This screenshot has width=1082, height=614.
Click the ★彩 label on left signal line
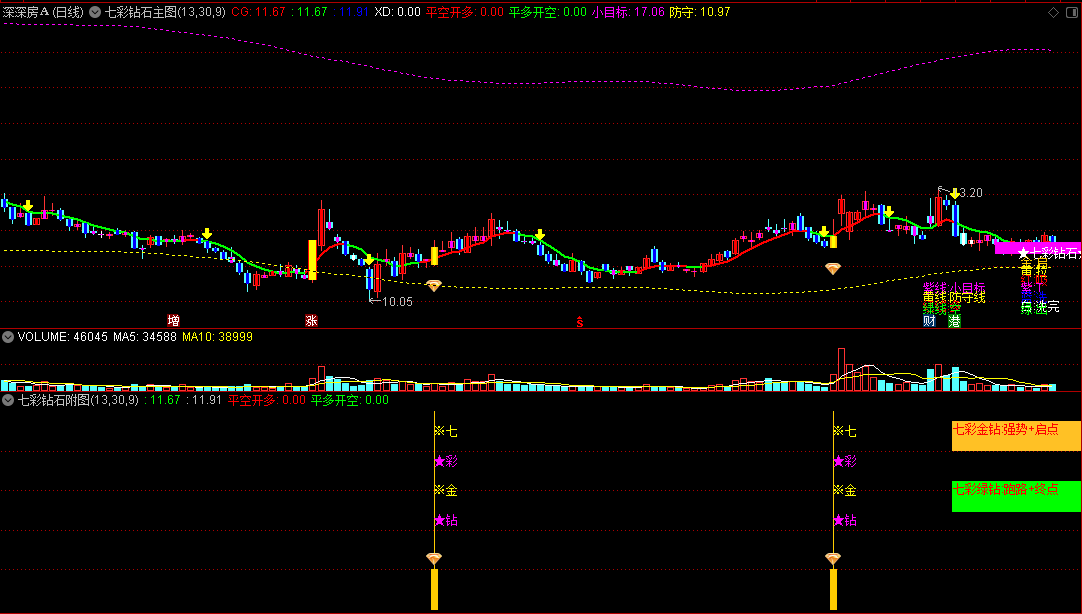(x=446, y=461)
